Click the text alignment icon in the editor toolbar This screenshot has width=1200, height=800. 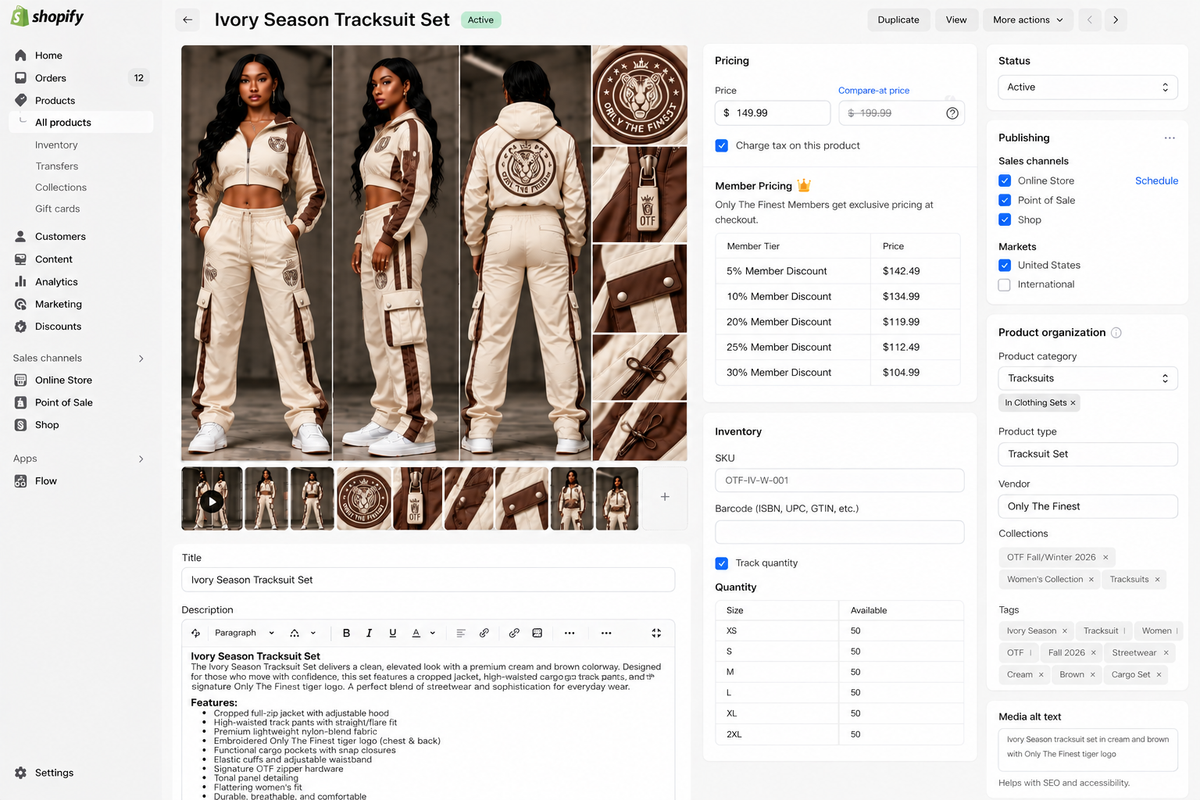pyautogui.click(x=461, y=633)
